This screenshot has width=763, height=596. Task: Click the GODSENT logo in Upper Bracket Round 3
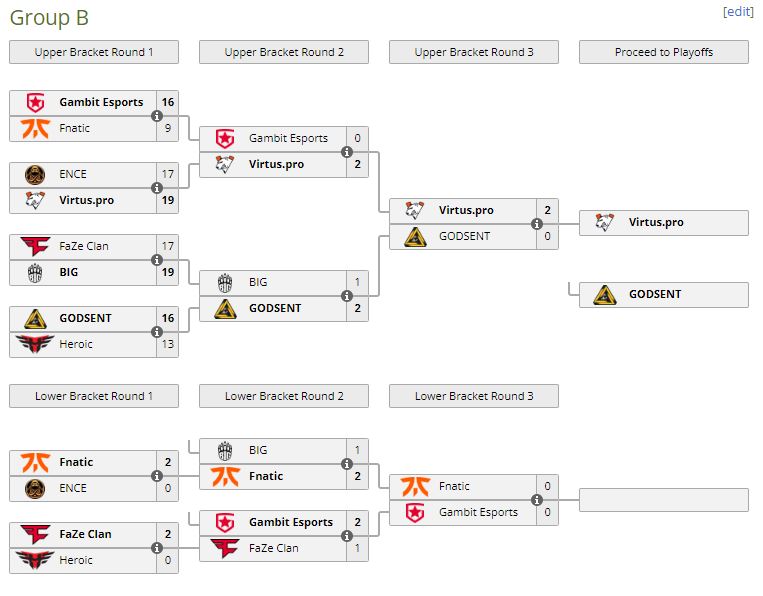click(x=415, y=236)
